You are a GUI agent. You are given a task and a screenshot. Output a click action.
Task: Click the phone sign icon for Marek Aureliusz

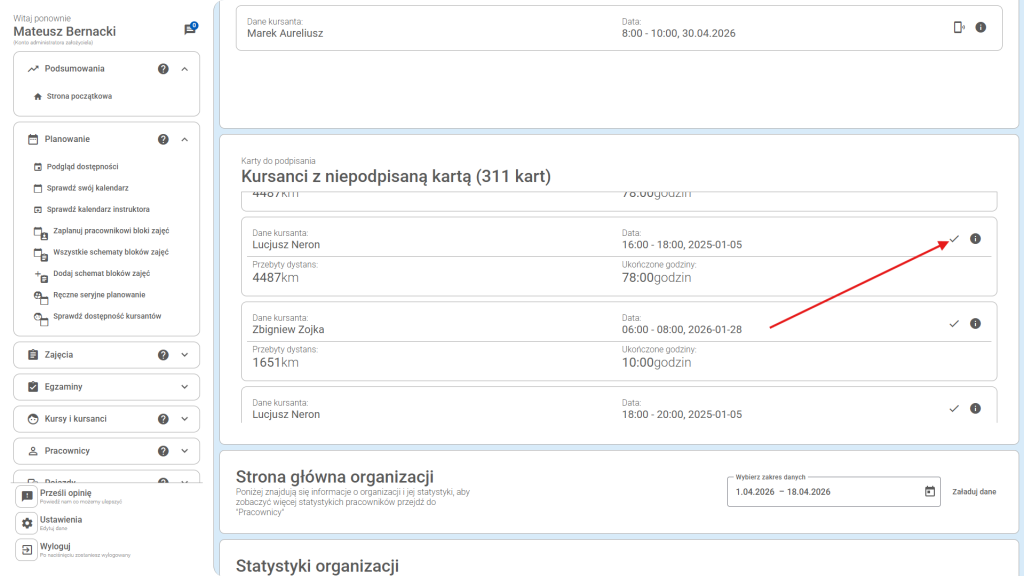959,27
